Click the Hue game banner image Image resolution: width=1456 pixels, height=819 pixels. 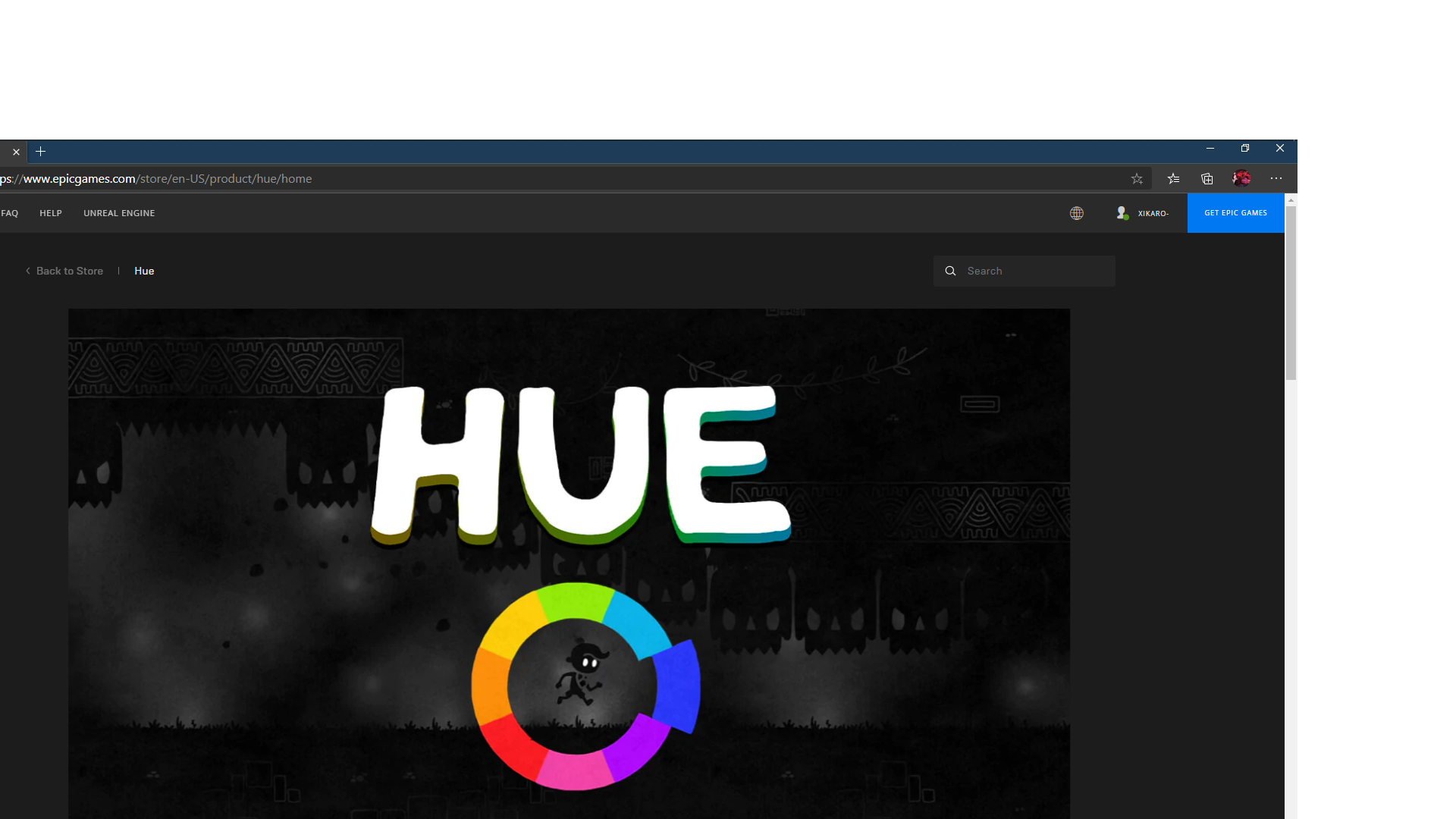[x=569, y=563]
